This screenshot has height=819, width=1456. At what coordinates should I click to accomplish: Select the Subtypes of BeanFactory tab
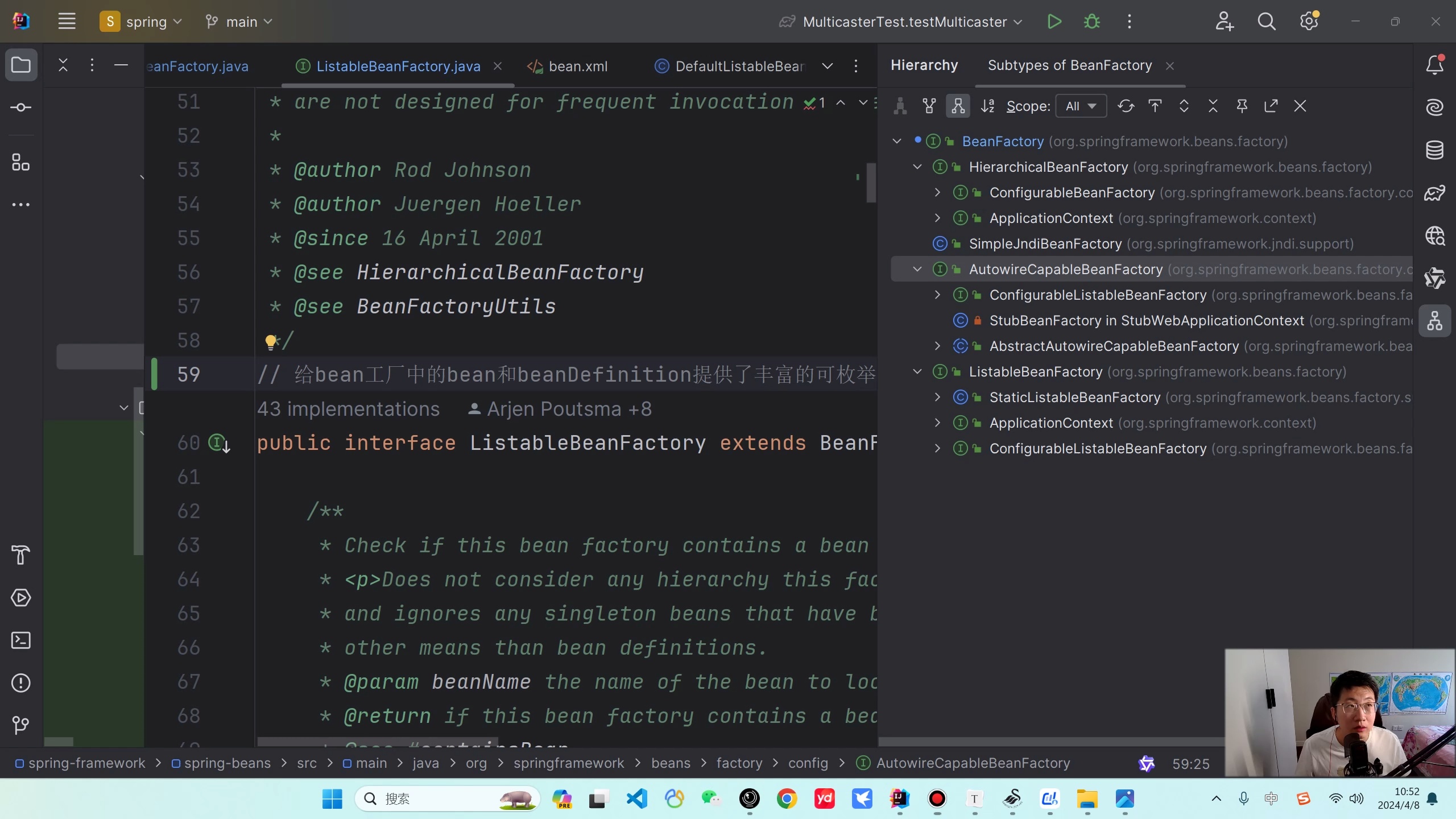1069,65
